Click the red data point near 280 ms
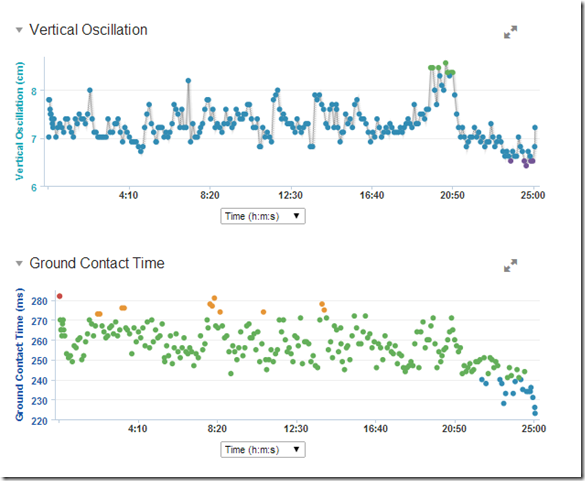This screenshot has height=481, width=585. point(59,296)
